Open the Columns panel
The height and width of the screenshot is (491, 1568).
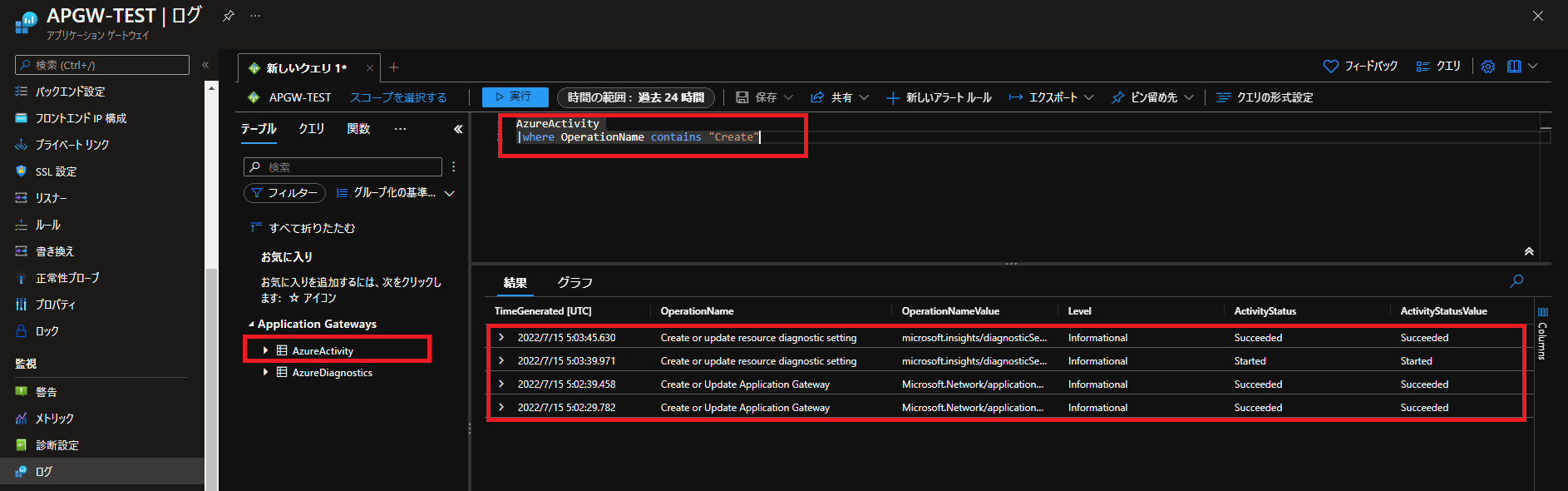click(x=1543, y=333)
